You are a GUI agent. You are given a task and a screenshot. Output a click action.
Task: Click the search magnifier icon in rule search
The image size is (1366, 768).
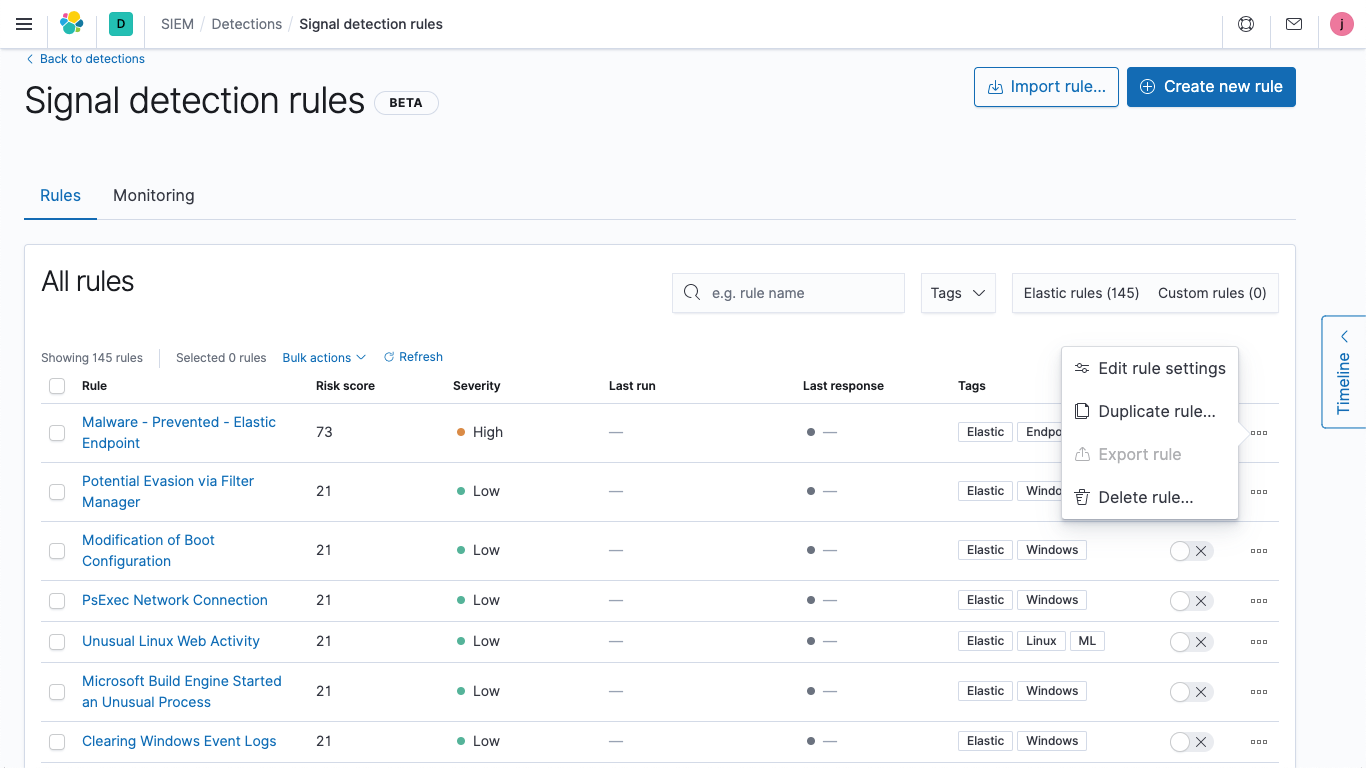692,293
